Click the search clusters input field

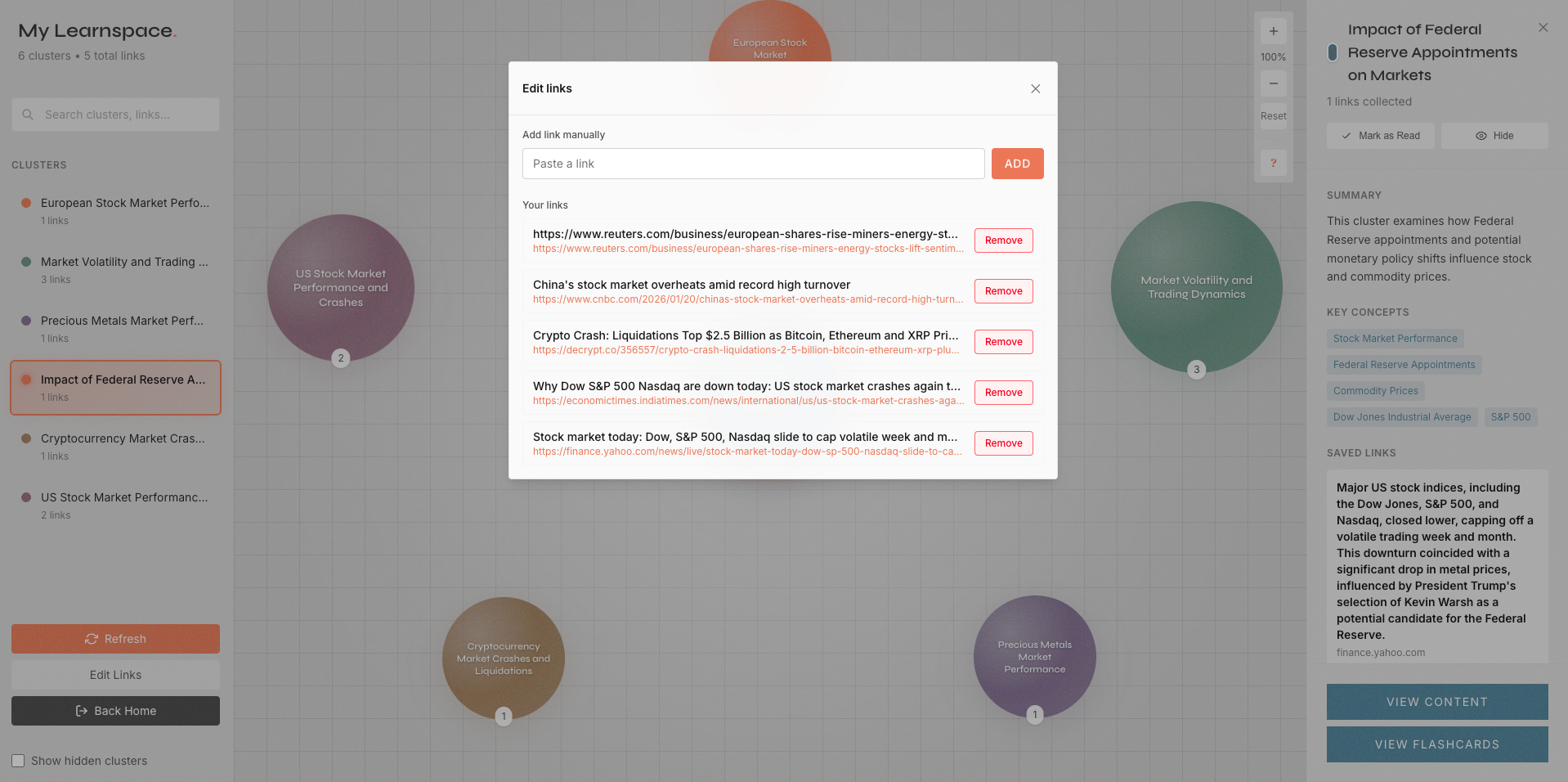tap(115, 115)
